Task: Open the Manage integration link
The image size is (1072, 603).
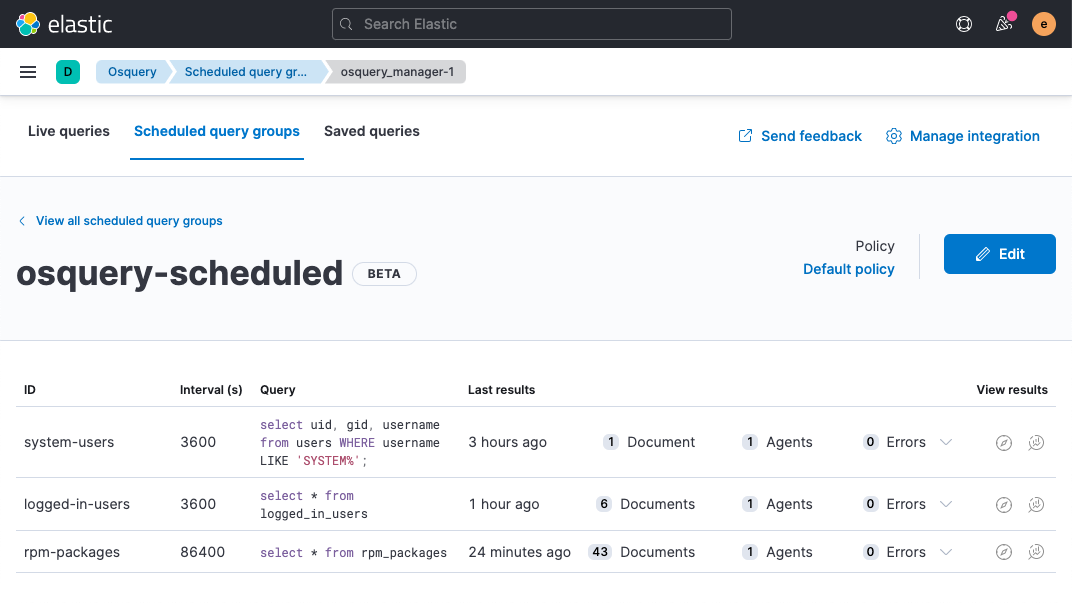Action: [963, 136]
